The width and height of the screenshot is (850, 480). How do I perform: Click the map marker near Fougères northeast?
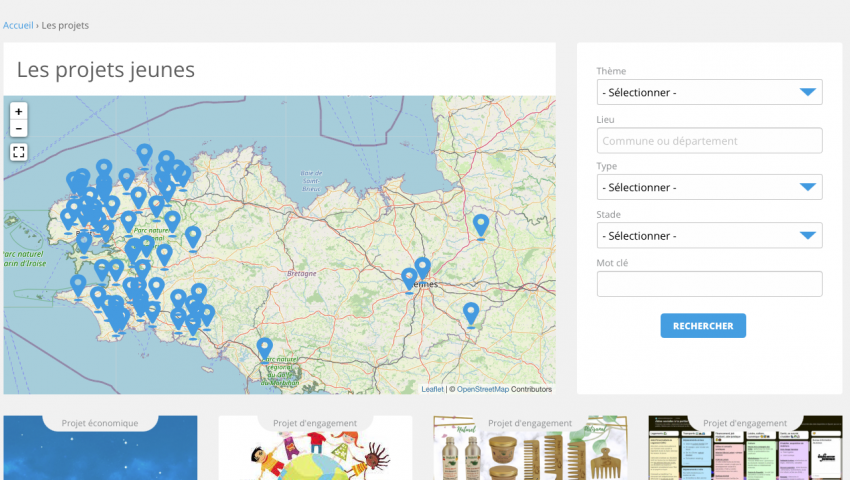[x=481, y=226]
